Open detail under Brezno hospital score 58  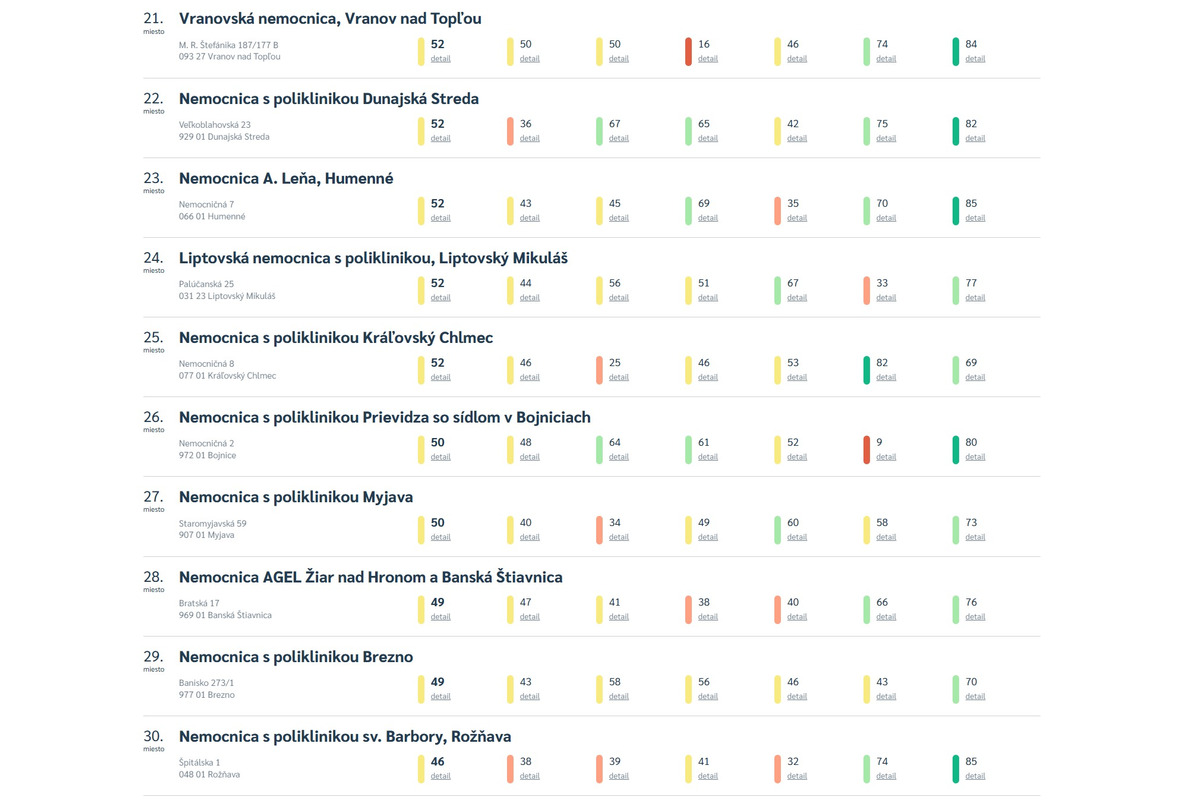pos(618,697)
